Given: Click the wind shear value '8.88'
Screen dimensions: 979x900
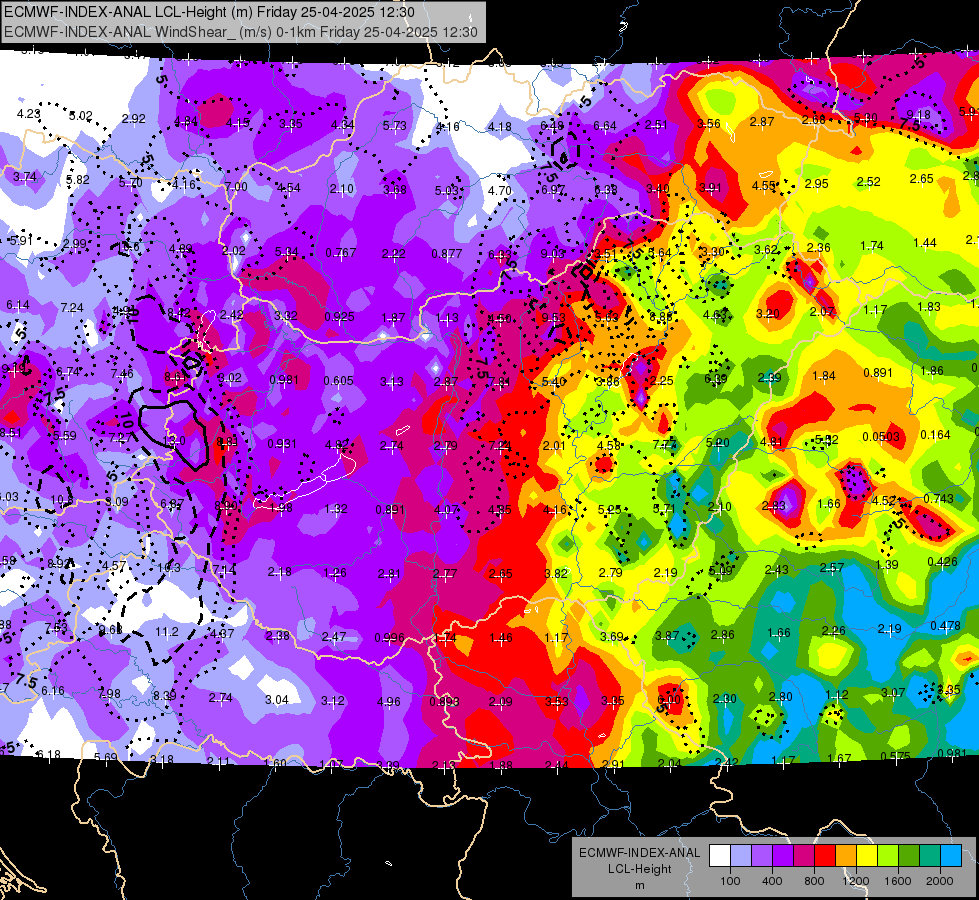Looking at the screenshot, I should [661, 317].
